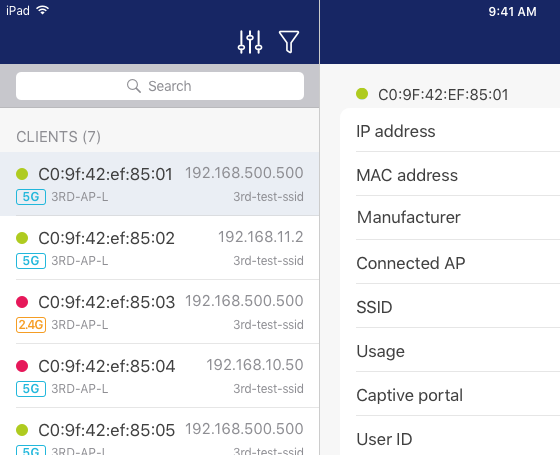Click the magnifier icon in search bar

click(134, 86)
